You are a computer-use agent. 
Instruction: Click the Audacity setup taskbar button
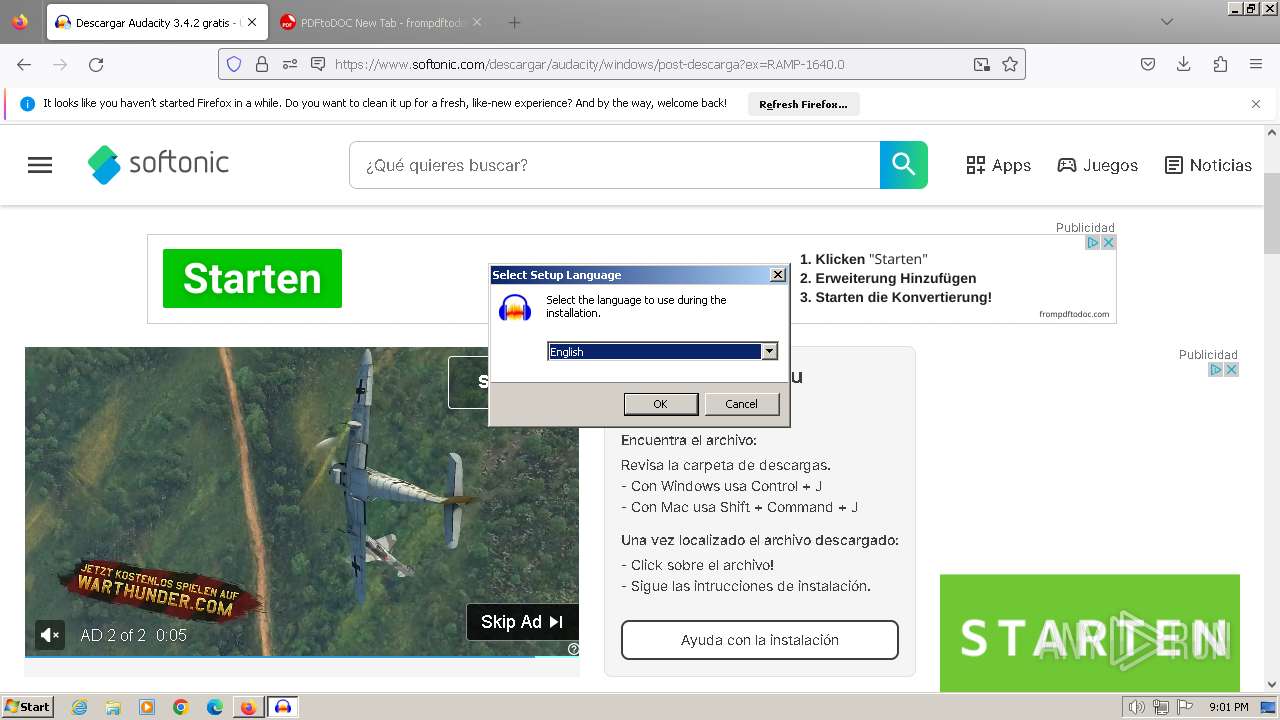[x=283, y=707]
